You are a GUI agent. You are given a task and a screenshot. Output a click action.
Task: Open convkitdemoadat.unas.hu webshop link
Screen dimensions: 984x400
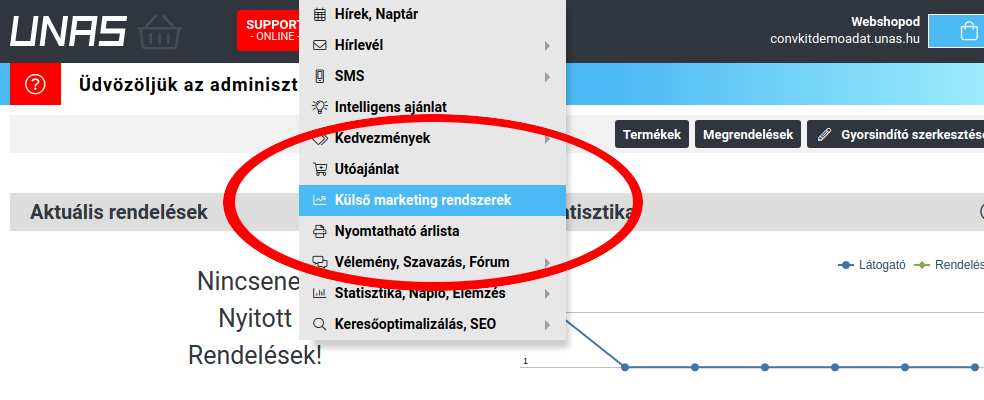coord(845,39)
